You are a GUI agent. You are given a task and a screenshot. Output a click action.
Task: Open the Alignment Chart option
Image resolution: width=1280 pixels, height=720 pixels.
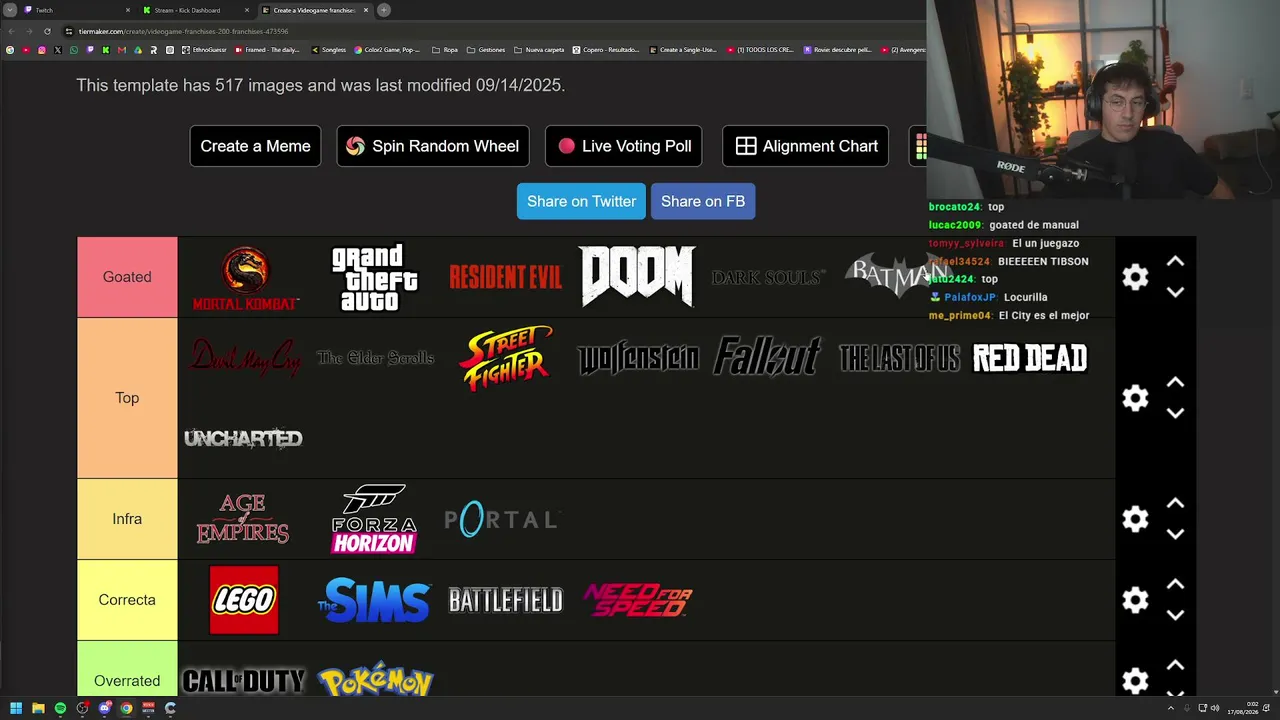point(806,146)
